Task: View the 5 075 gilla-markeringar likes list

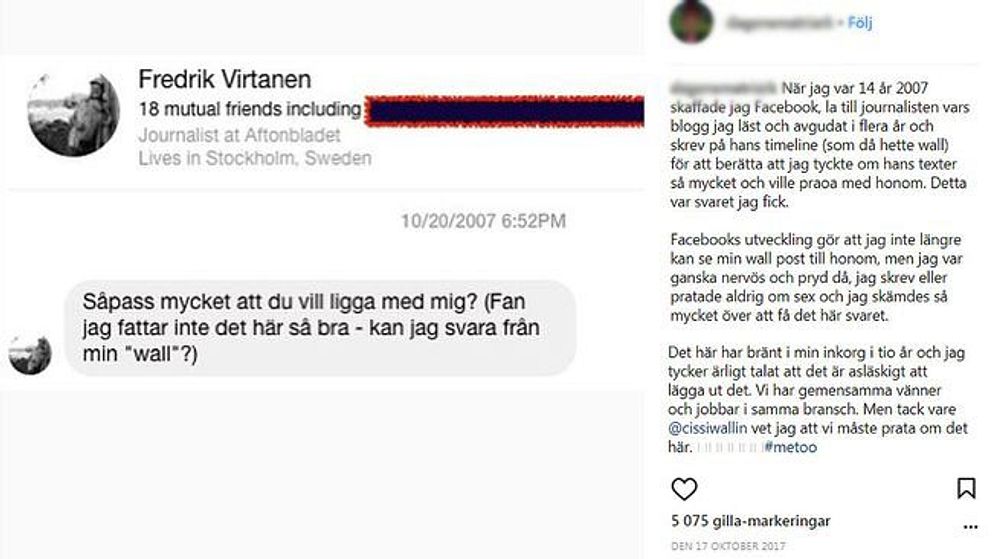Action: [x=750, y=521]
